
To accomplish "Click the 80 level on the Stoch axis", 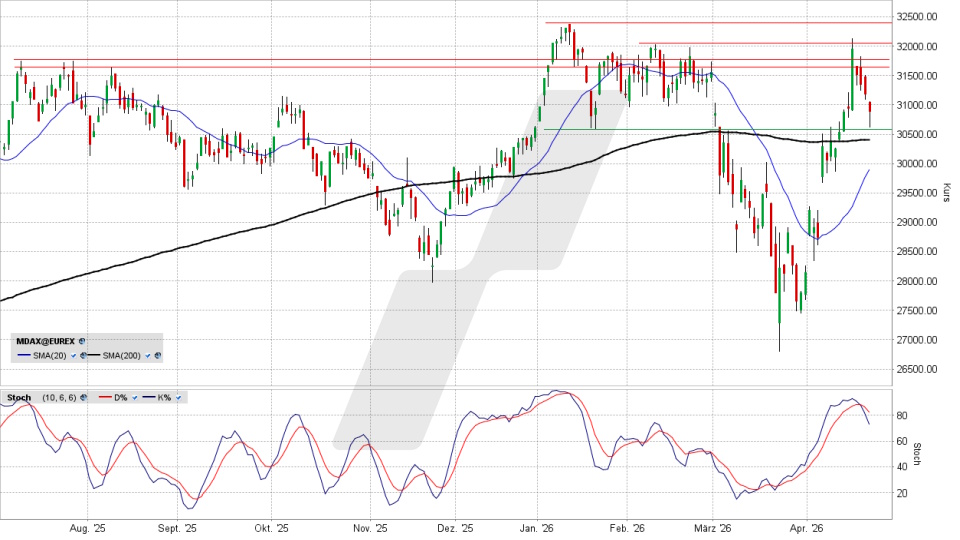I will (902, 416).
